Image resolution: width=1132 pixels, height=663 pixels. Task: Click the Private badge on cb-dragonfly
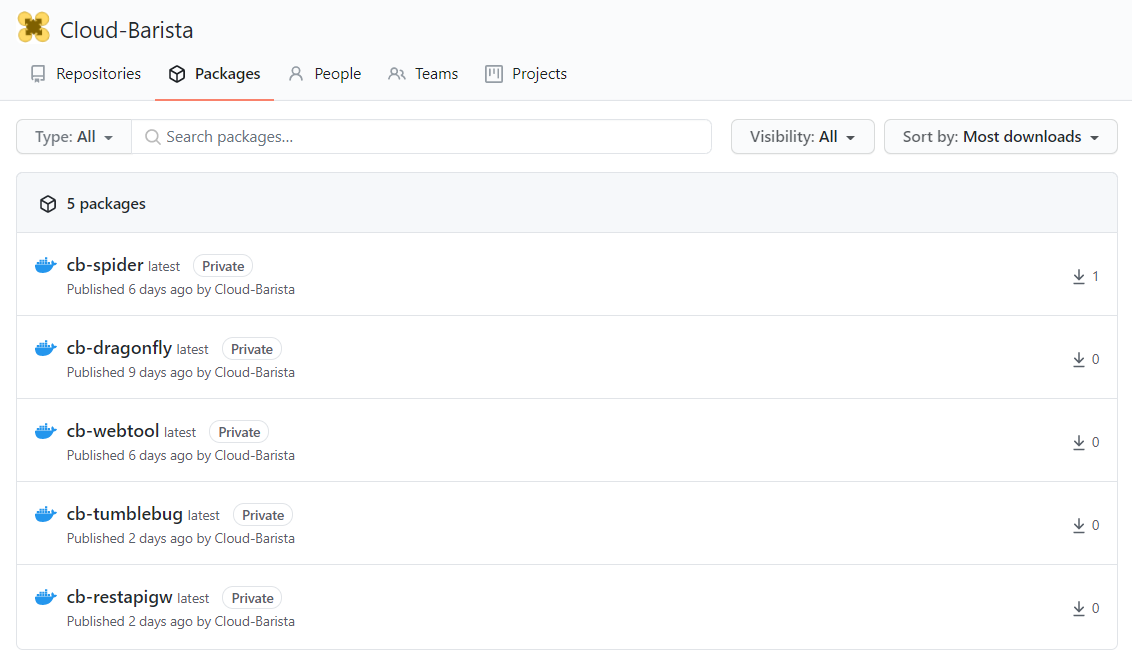(251, 349)
